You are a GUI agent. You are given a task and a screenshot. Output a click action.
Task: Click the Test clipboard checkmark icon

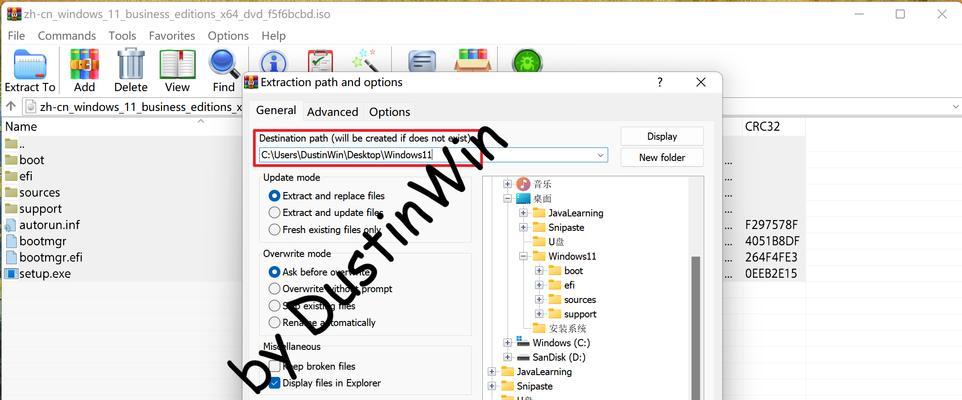coord(320,61)
